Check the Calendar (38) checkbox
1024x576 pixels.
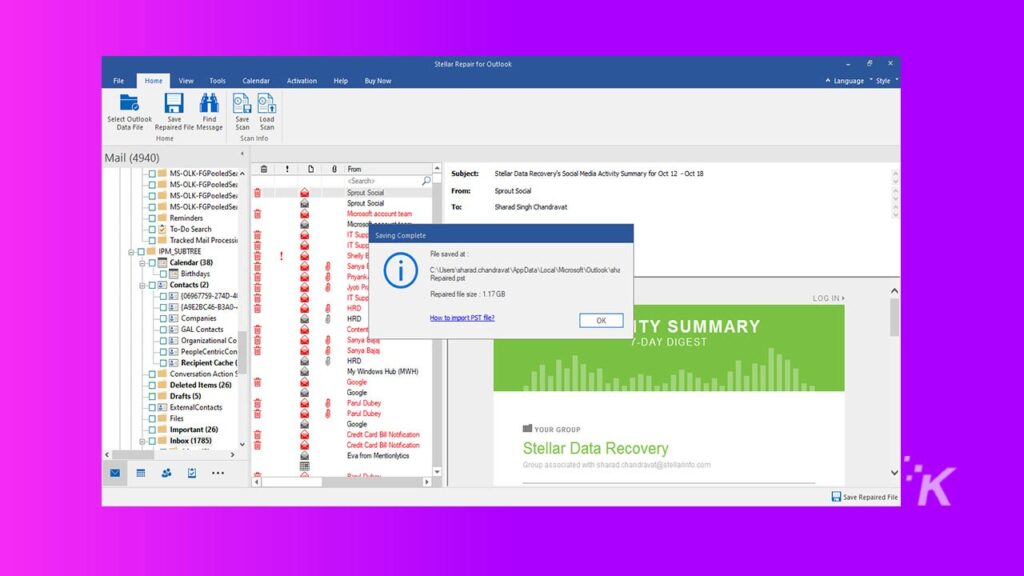coord(152,263)
